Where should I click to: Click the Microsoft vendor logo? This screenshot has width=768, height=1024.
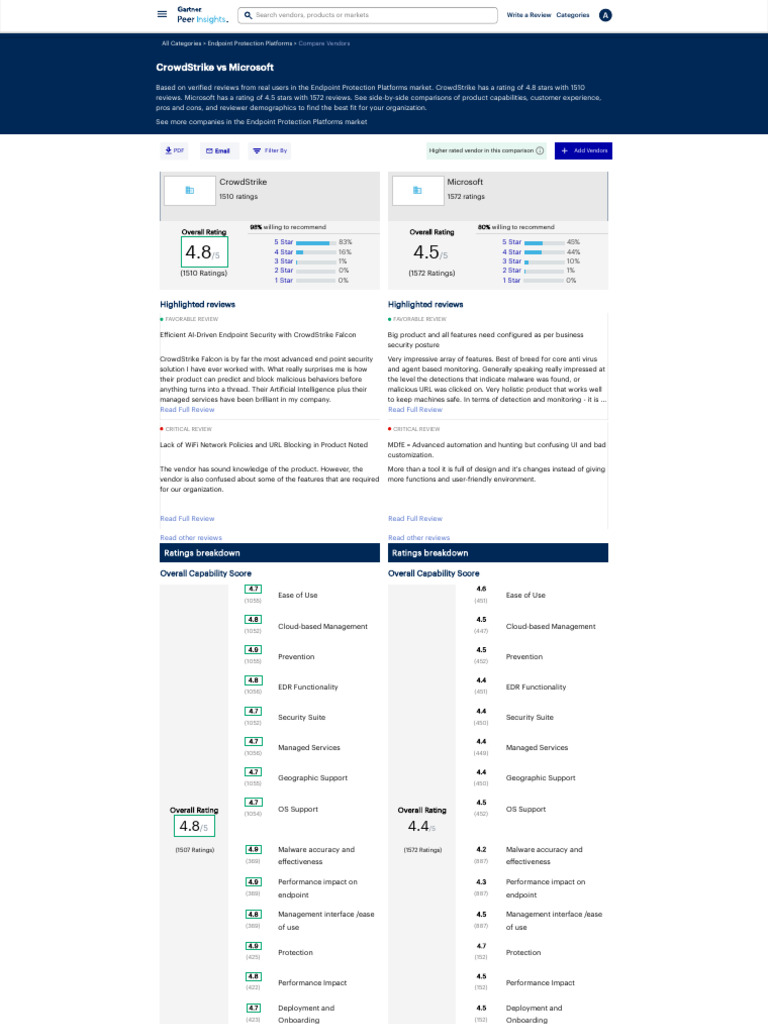tap(417, 190)
